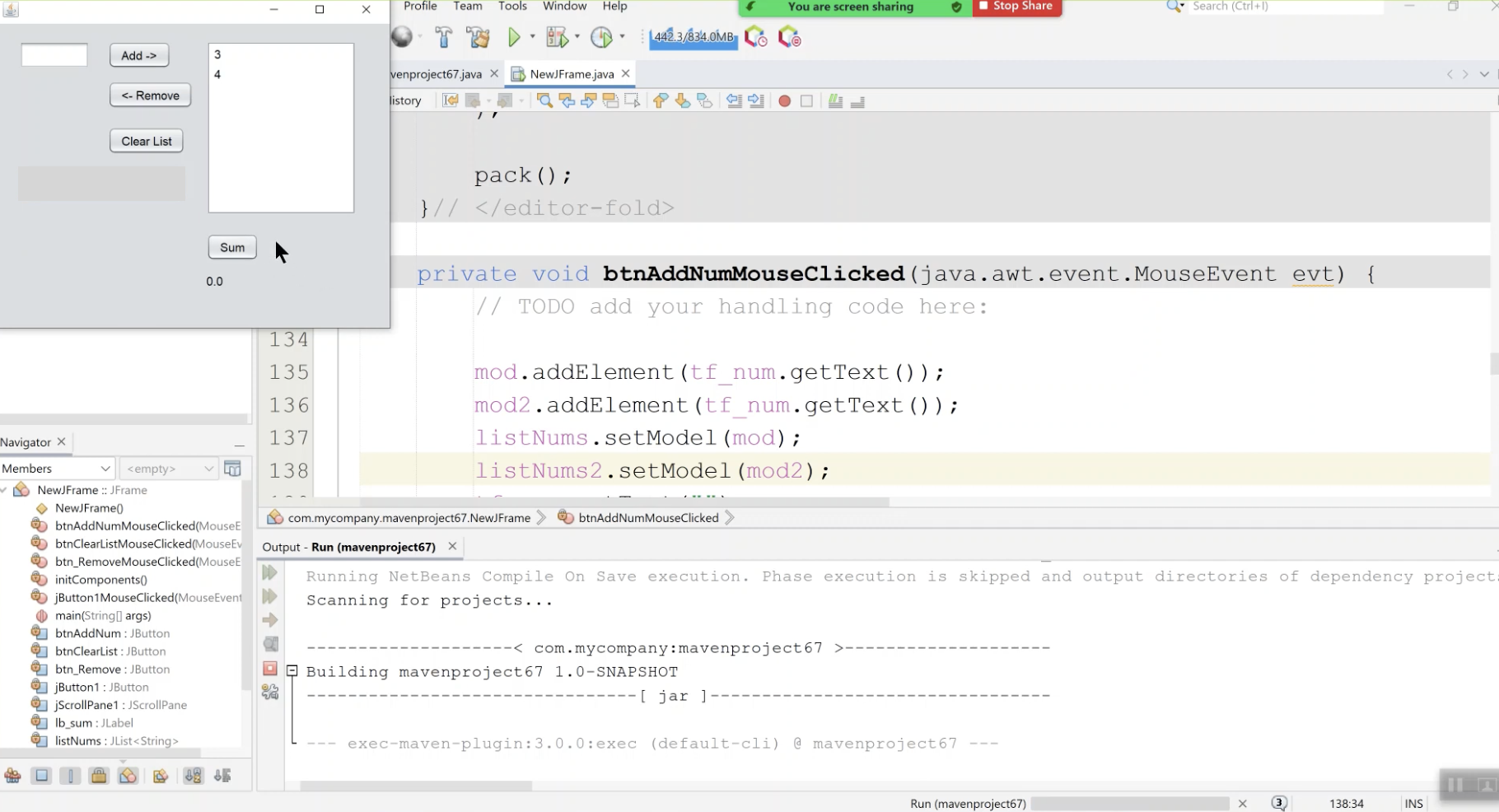Switch to the NewJFrame.java editor tab

(x=572, y=74)
